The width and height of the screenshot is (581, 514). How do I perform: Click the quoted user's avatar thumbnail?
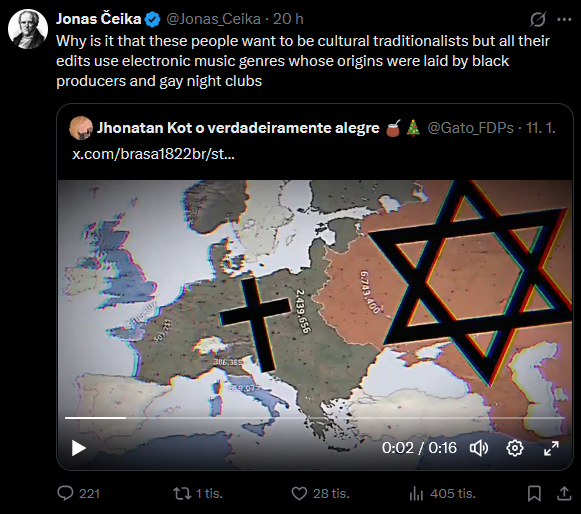point(81,128)
